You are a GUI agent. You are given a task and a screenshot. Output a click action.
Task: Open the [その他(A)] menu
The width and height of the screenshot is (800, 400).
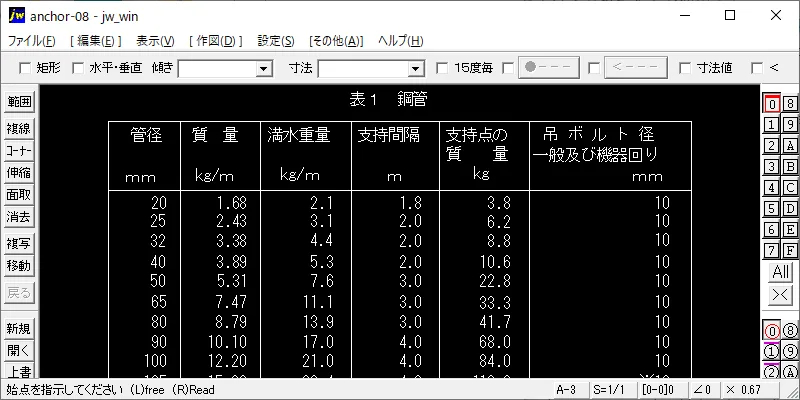pyautogui.click(x=336, y=41)
